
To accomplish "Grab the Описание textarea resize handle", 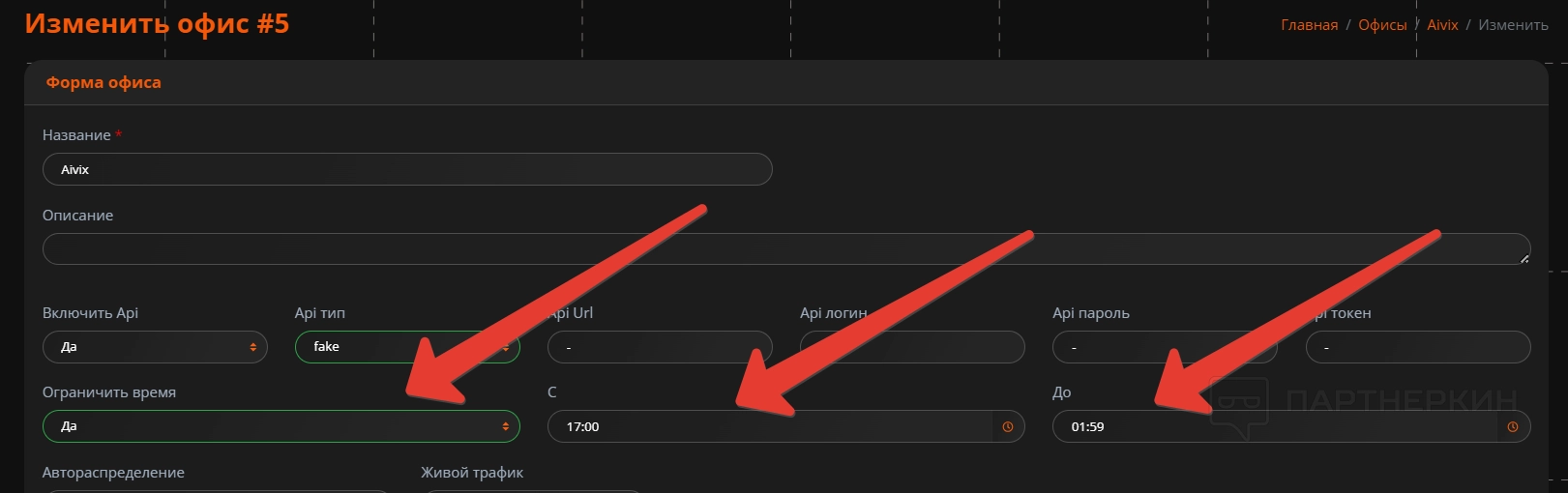I will pos(1524,258).
